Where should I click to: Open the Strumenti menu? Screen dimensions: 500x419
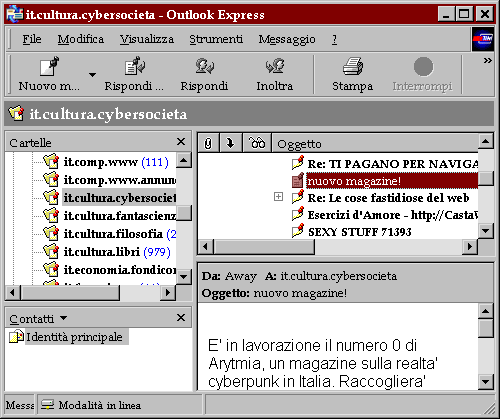point(216,39)
